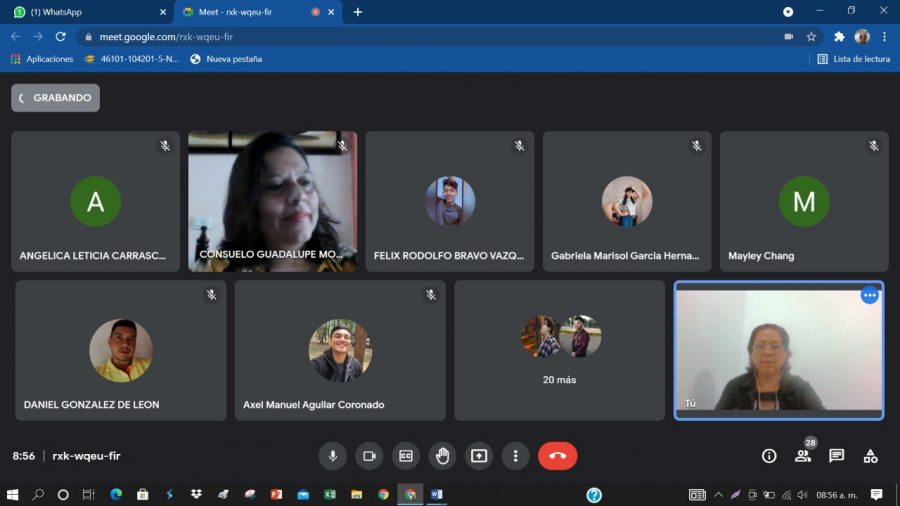Click the '20 más' participants tile
The width and height of the screenshot is (900, 506).
(x=559, y=351)
